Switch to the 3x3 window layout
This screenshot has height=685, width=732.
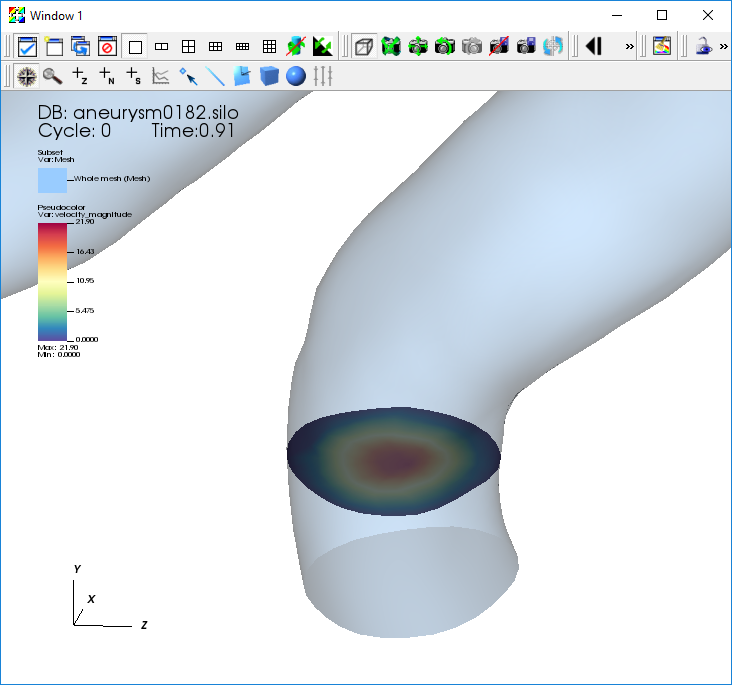click(269, 46)
